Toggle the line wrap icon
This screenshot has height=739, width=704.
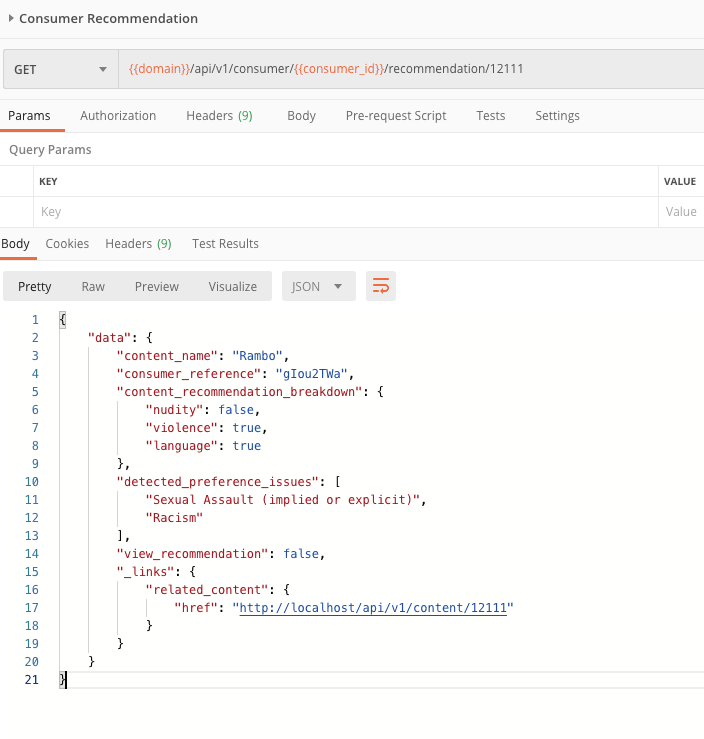381,286
